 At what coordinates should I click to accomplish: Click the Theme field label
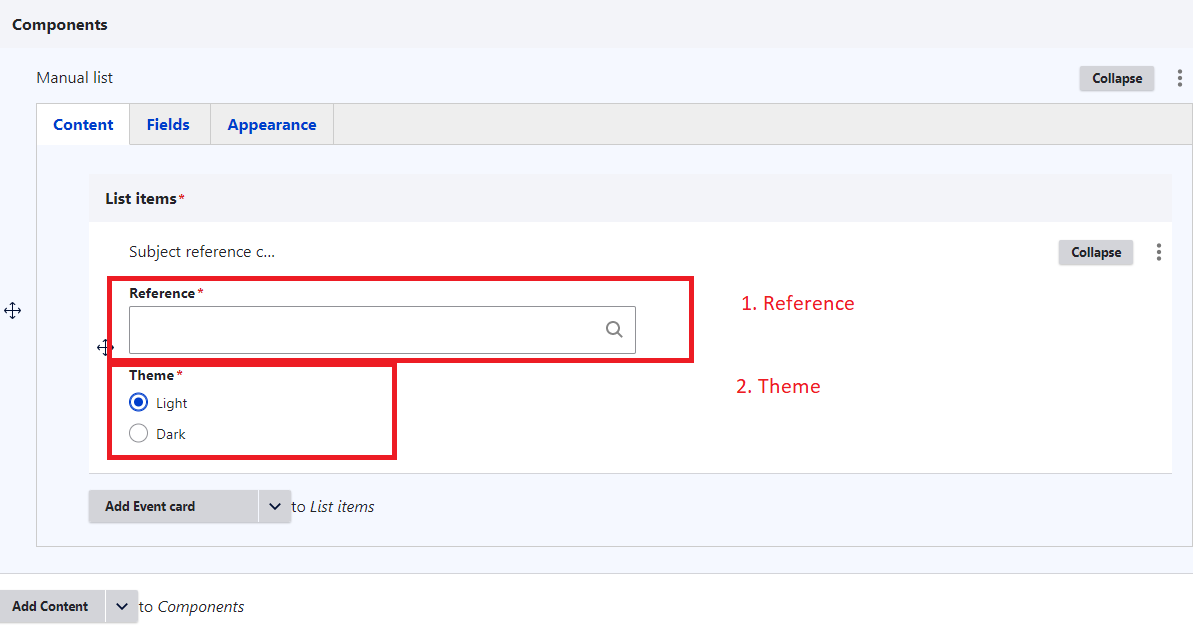pos(151,375)
